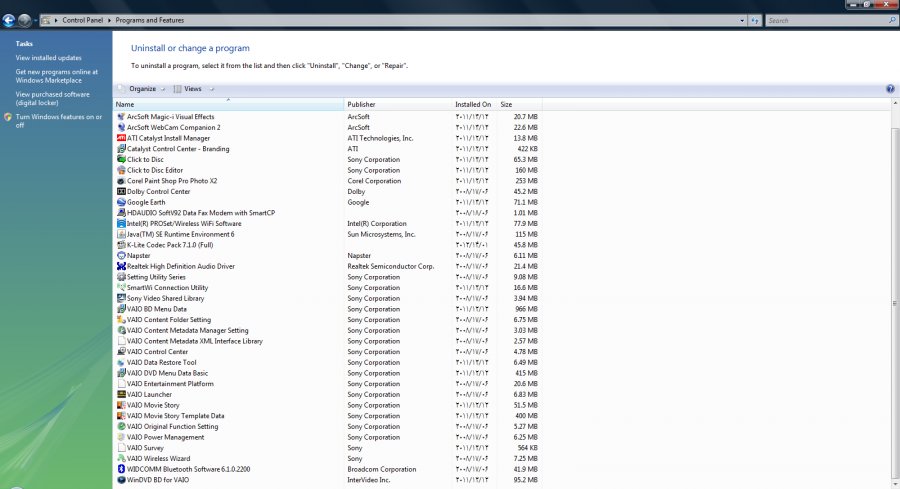Sort list by the Publisher column header
This screenshot has height=489, width=900.
click(398, 104)
